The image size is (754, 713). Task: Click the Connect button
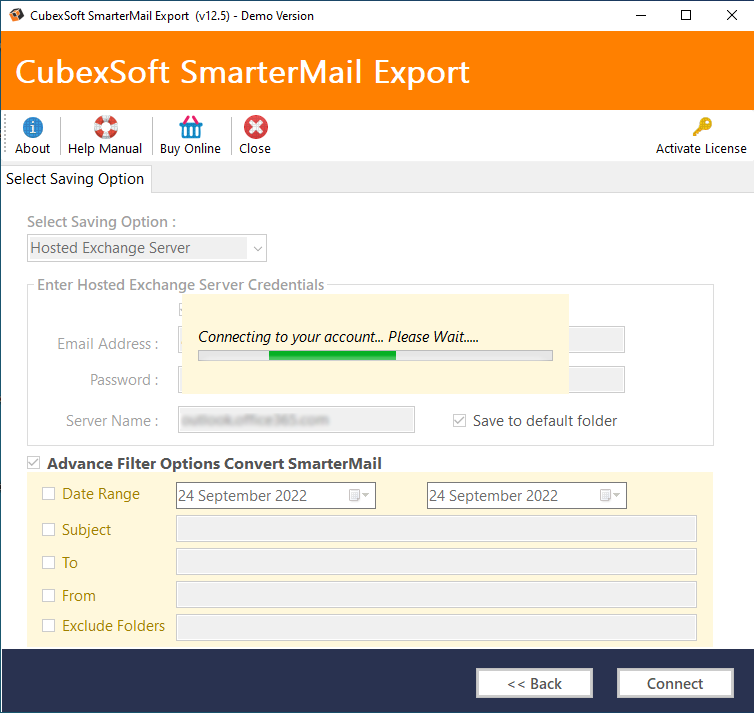(675, 683)
